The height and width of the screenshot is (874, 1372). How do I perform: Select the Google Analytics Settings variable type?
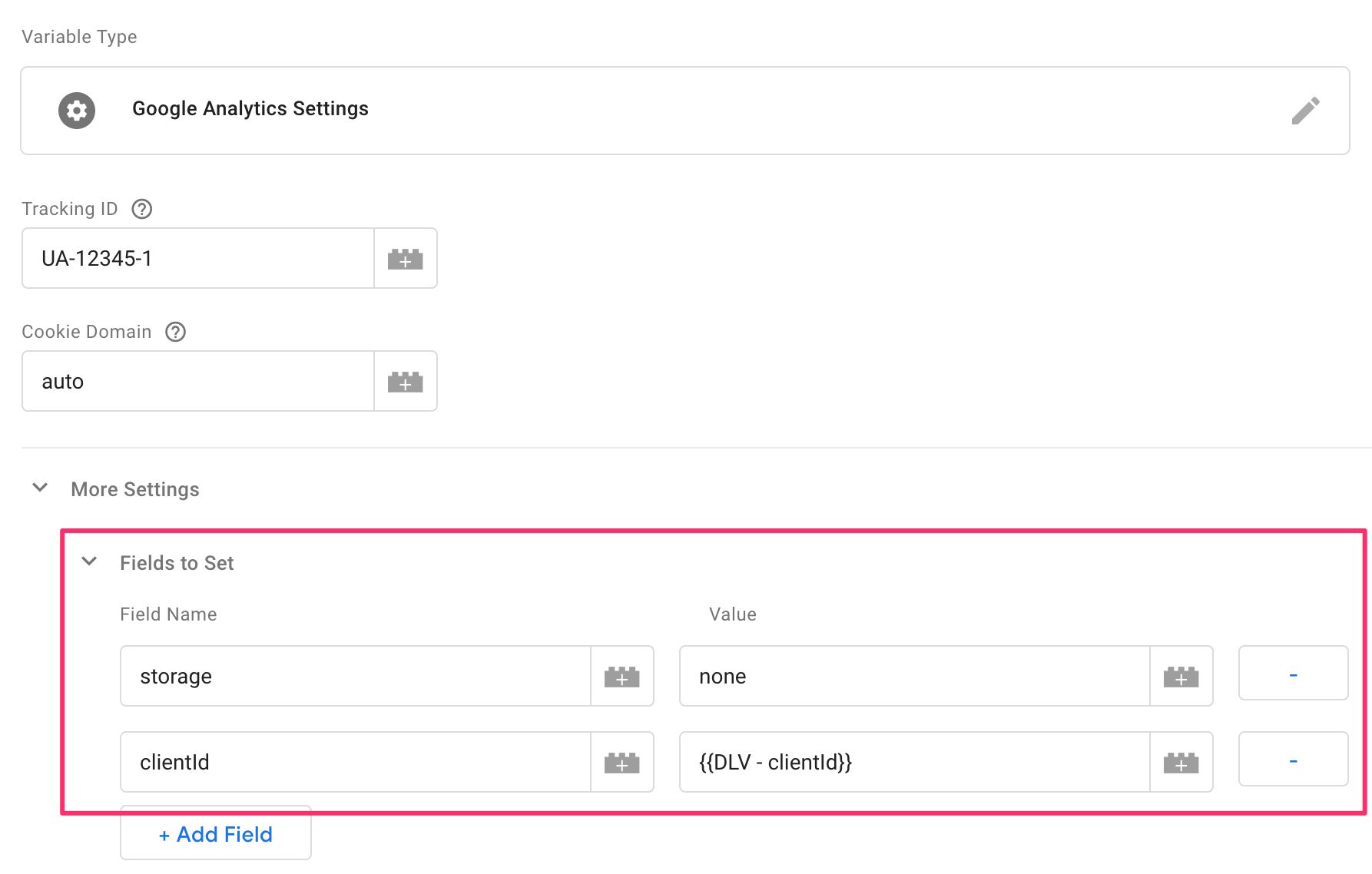pos(685,111)
